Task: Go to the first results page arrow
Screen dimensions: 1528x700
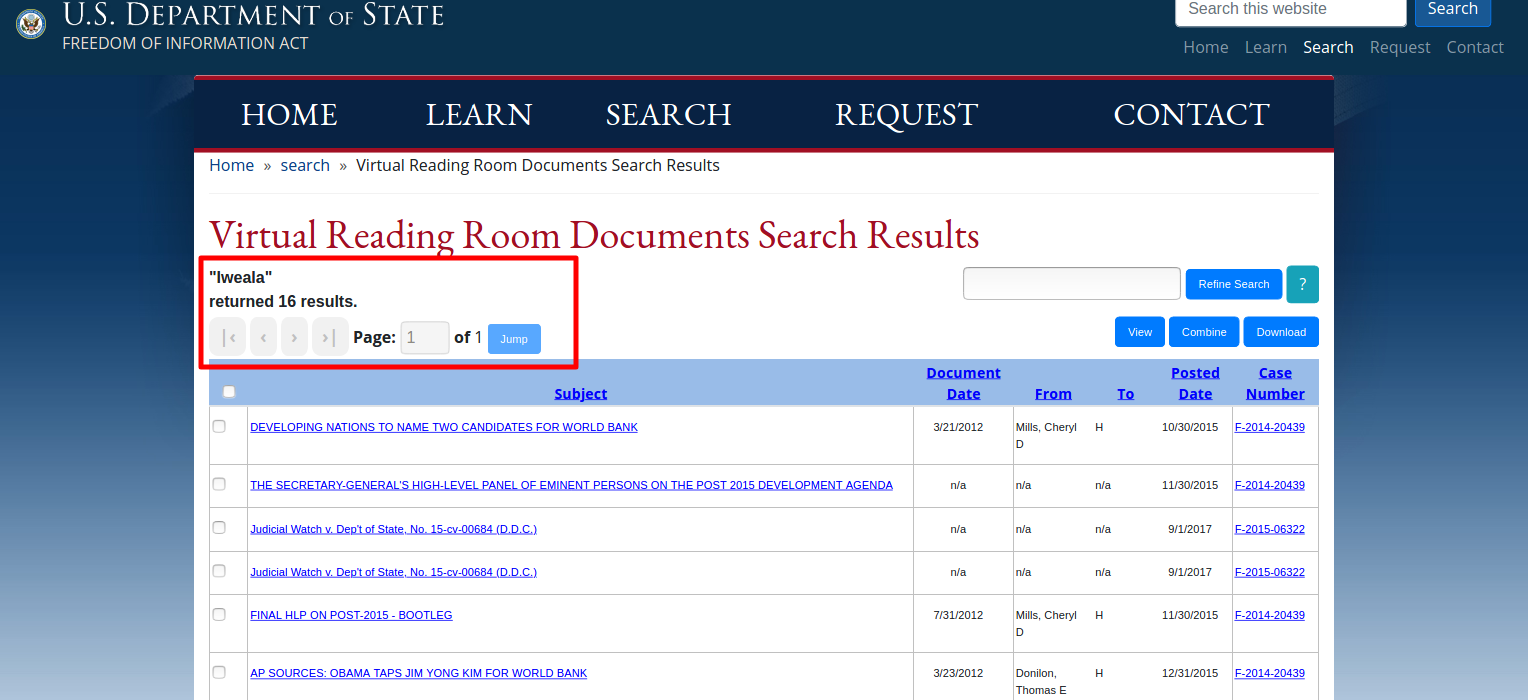Action: point(228,337)
